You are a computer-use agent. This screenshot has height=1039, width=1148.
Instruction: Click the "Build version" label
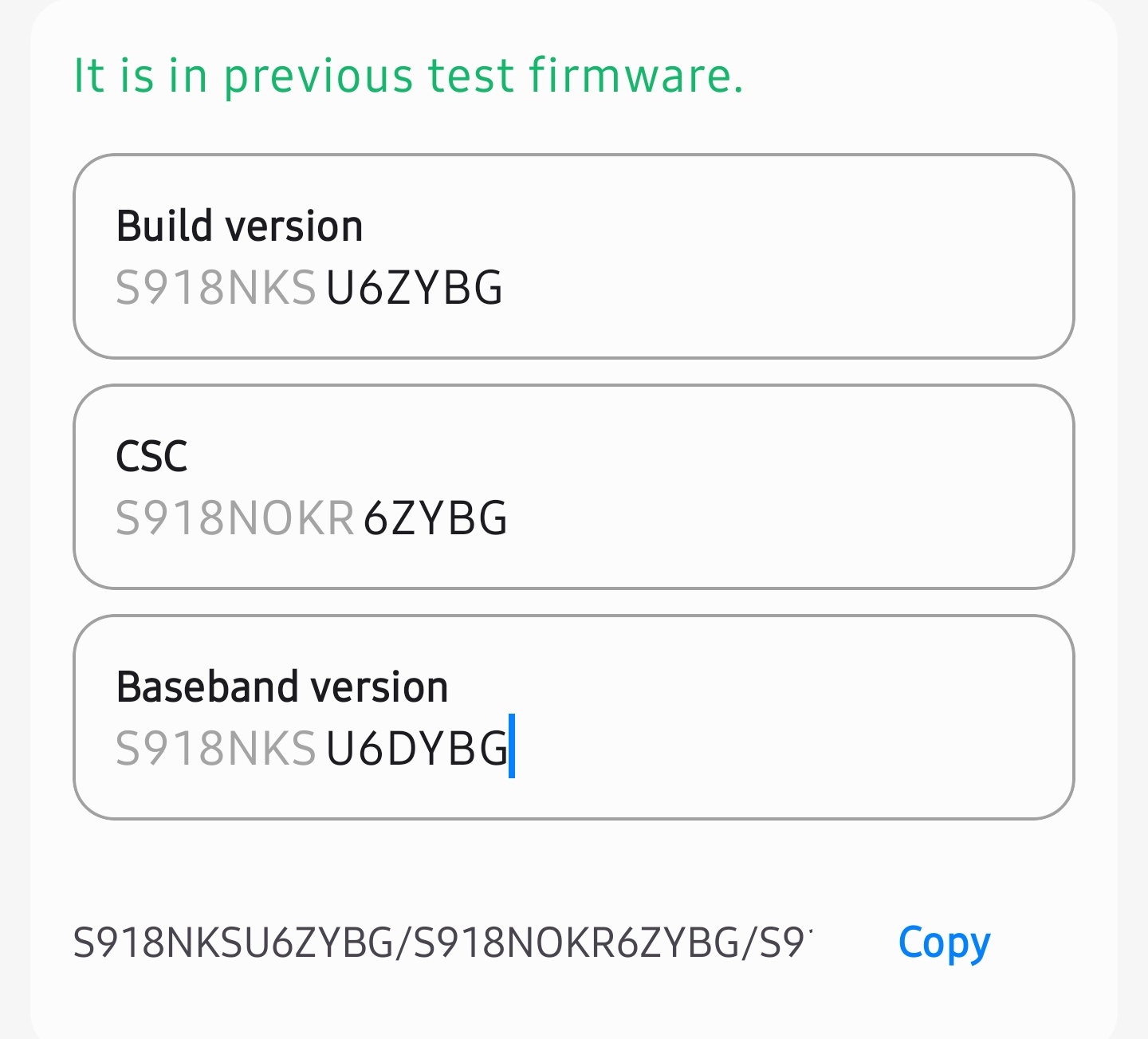pos(240,226)
